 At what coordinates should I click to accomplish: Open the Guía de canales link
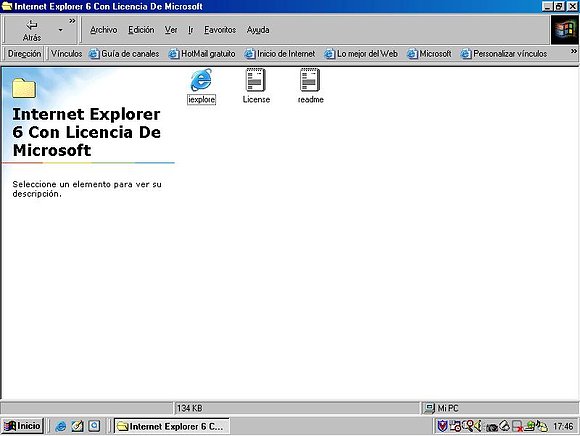(124, 54)
